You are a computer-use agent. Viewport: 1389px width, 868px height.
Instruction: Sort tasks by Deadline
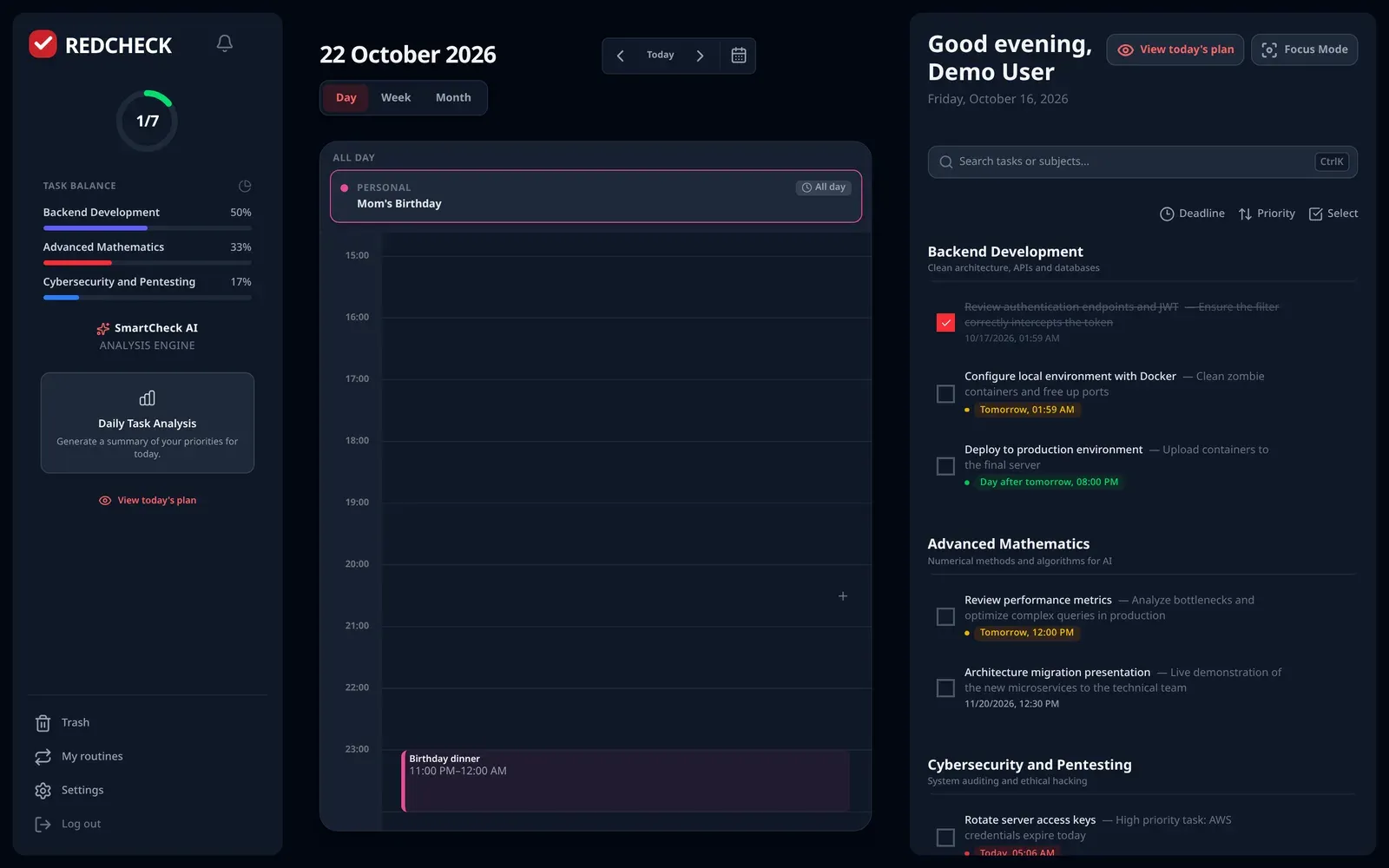coord(1192,214)
